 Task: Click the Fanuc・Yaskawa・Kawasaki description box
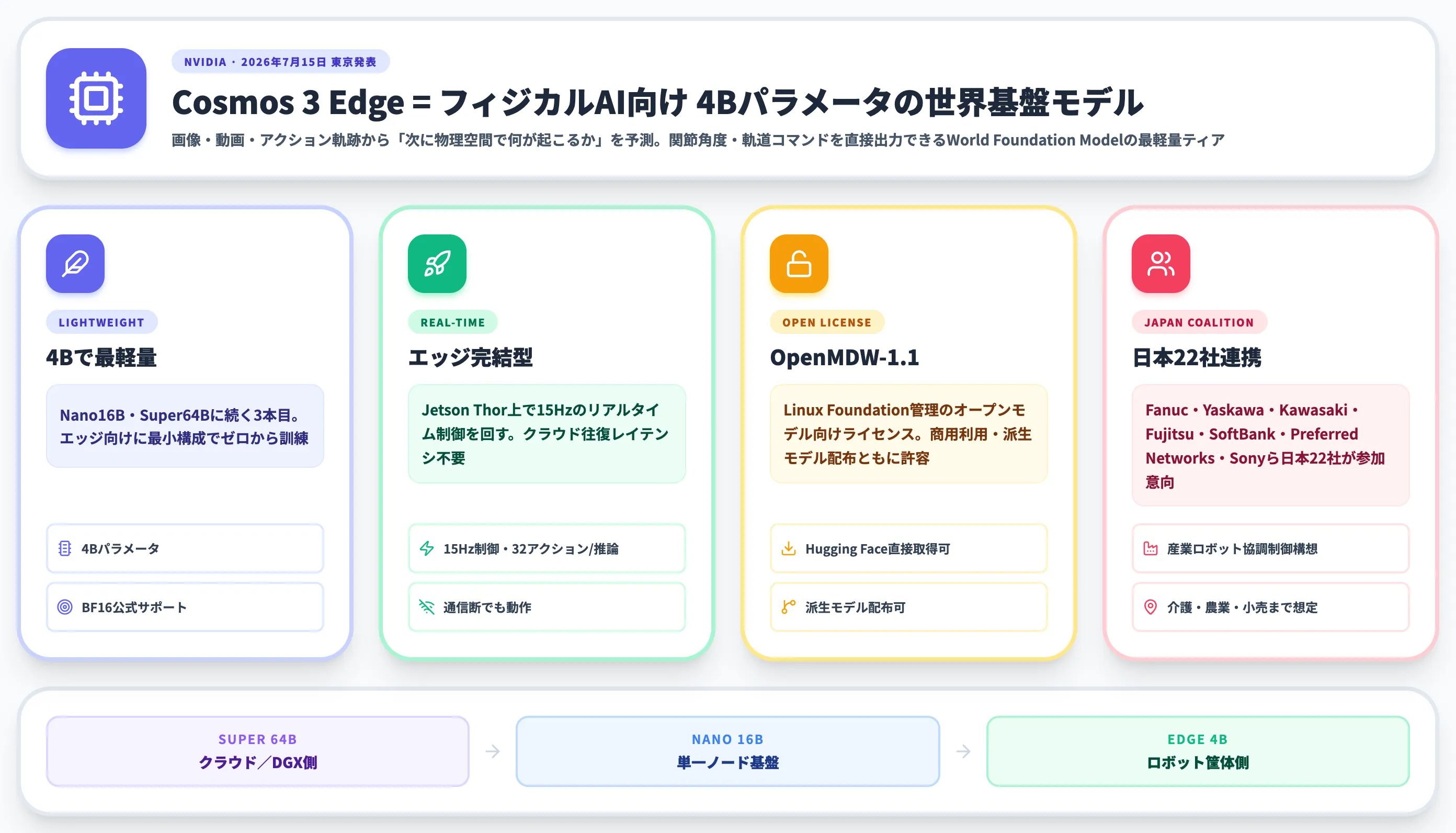point(1271,446)
